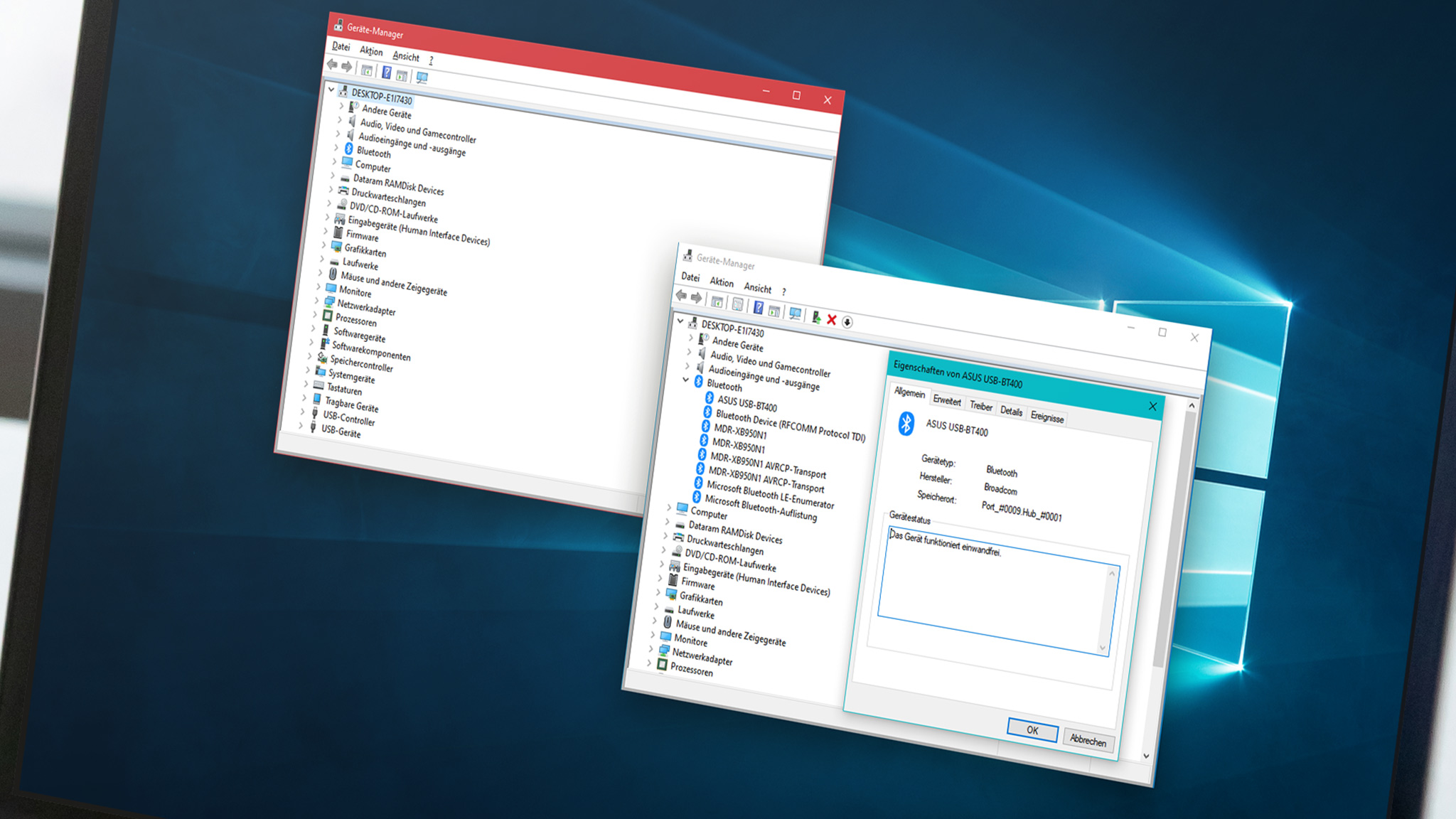Toggle the console tree icon in the red window toolbar
The image size is (1456, 819).
(x=367, y=70)
